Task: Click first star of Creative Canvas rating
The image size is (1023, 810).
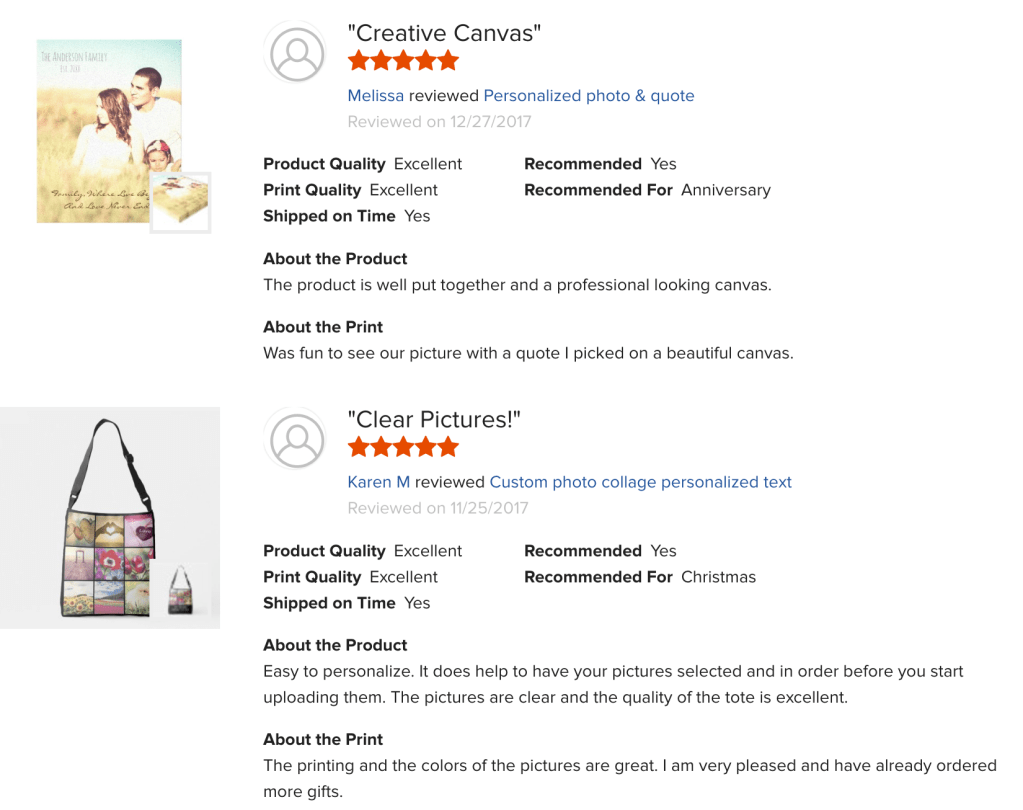Action: coord(359,61)
